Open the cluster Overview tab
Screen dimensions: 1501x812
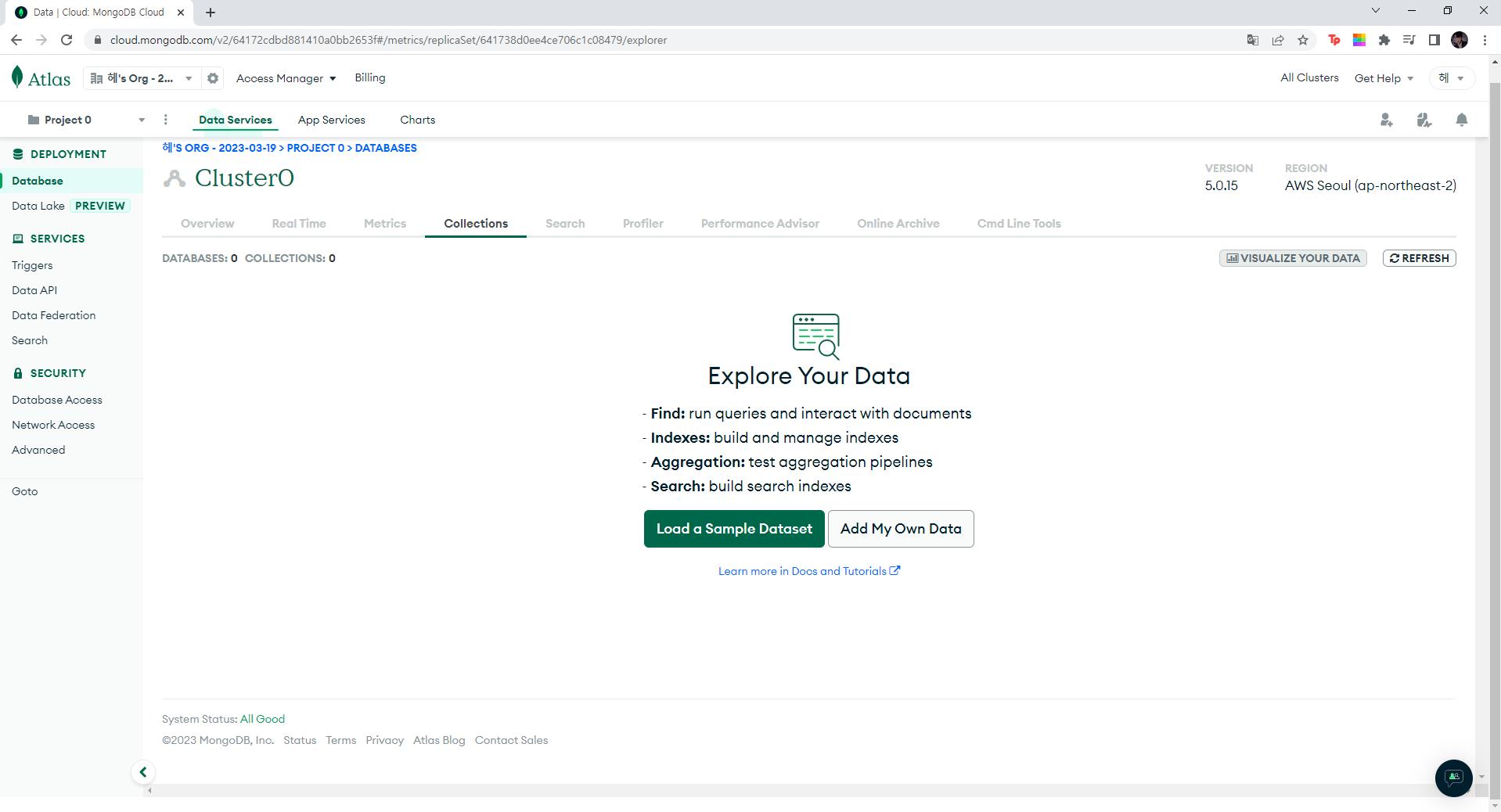pos(207,224)
